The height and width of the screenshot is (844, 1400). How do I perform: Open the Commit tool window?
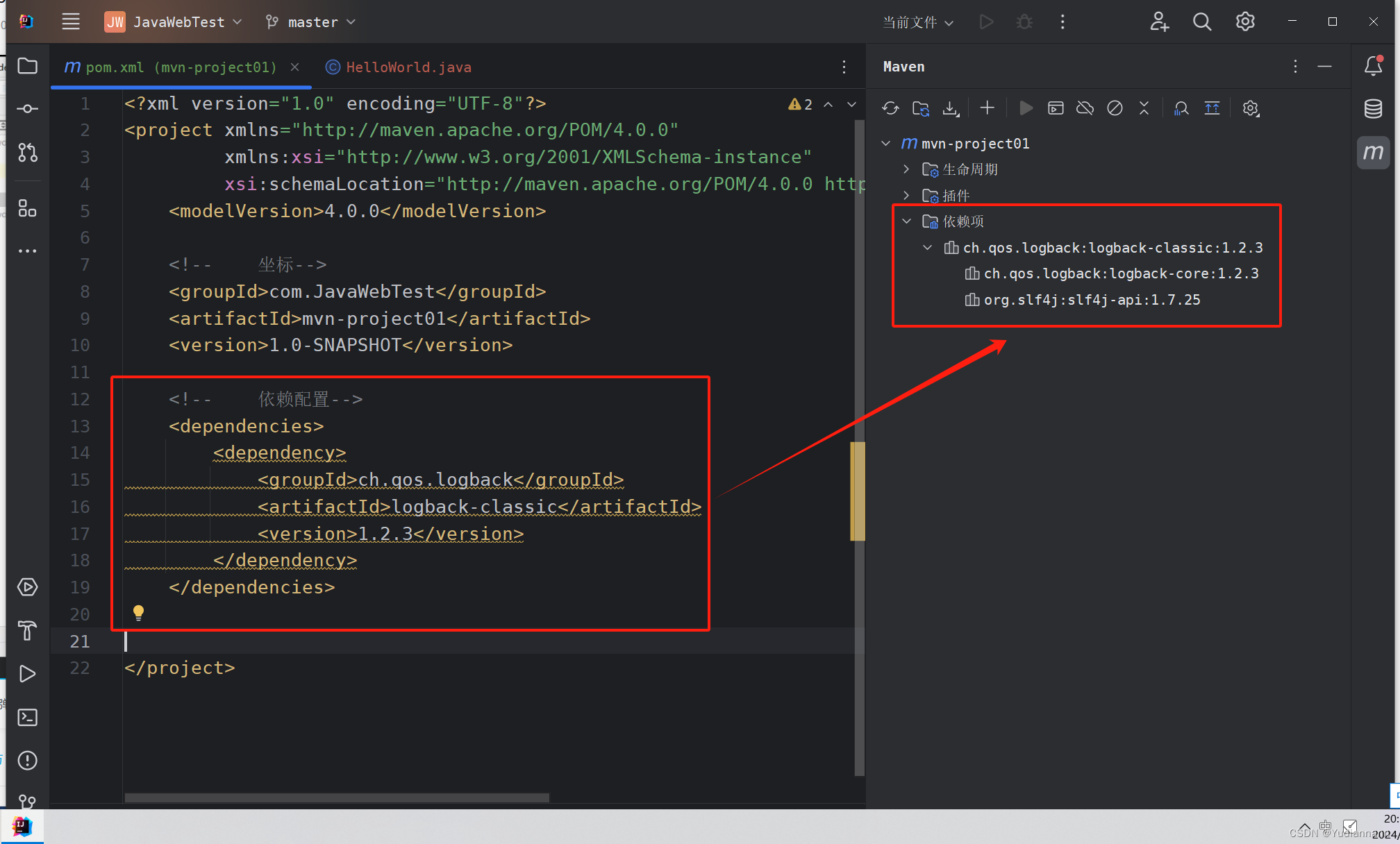[x=28, y=108]
